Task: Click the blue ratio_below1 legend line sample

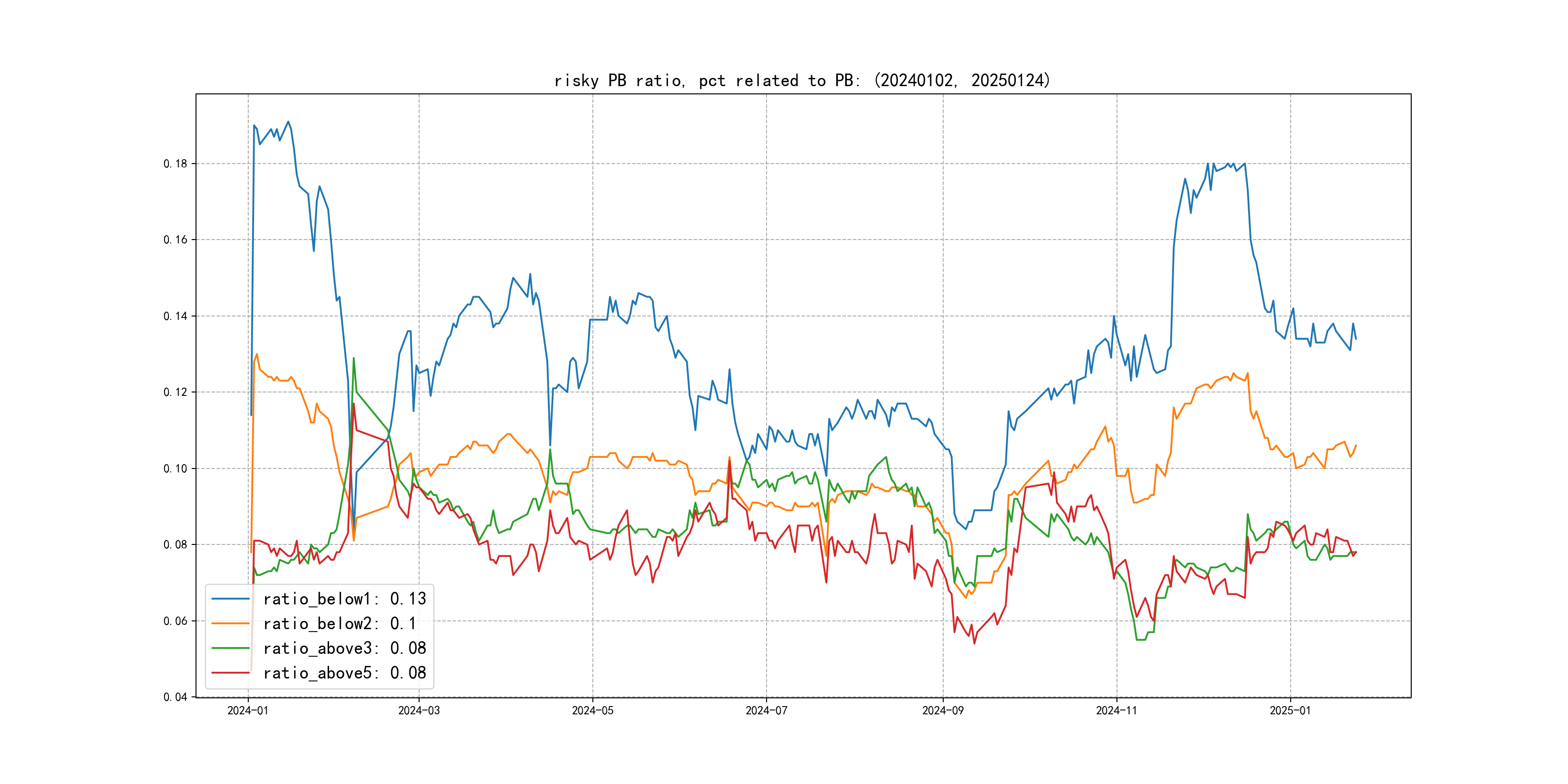Action: [x=230, y=599]
